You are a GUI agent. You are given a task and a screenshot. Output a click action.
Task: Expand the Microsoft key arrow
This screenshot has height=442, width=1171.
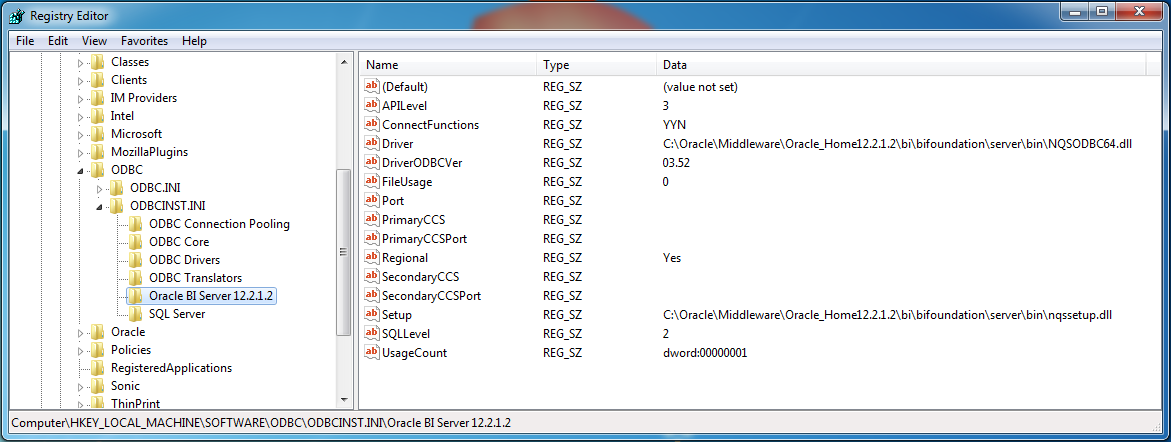click(x=81, y=134)
